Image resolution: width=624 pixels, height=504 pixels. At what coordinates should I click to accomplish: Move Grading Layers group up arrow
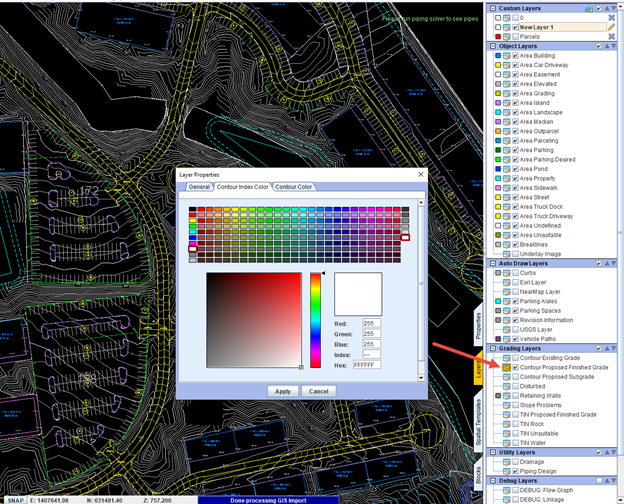click(607, 348)
